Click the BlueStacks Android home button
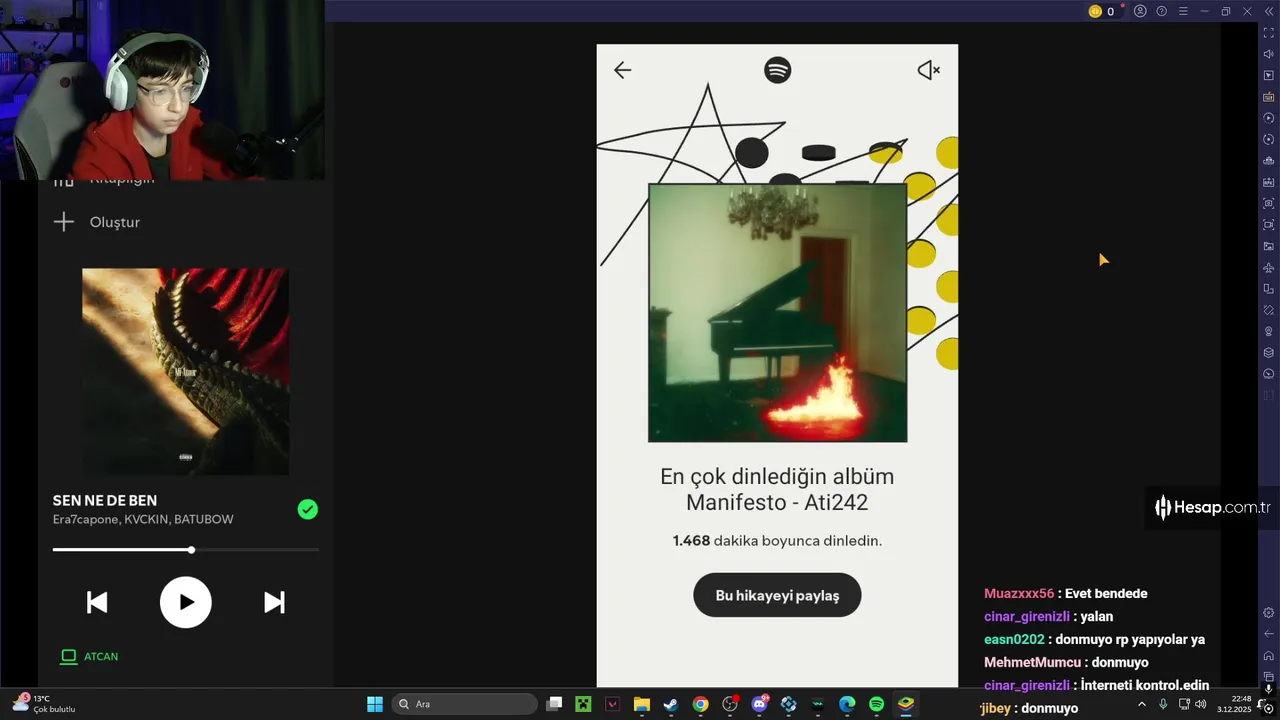 (1268, 656)
